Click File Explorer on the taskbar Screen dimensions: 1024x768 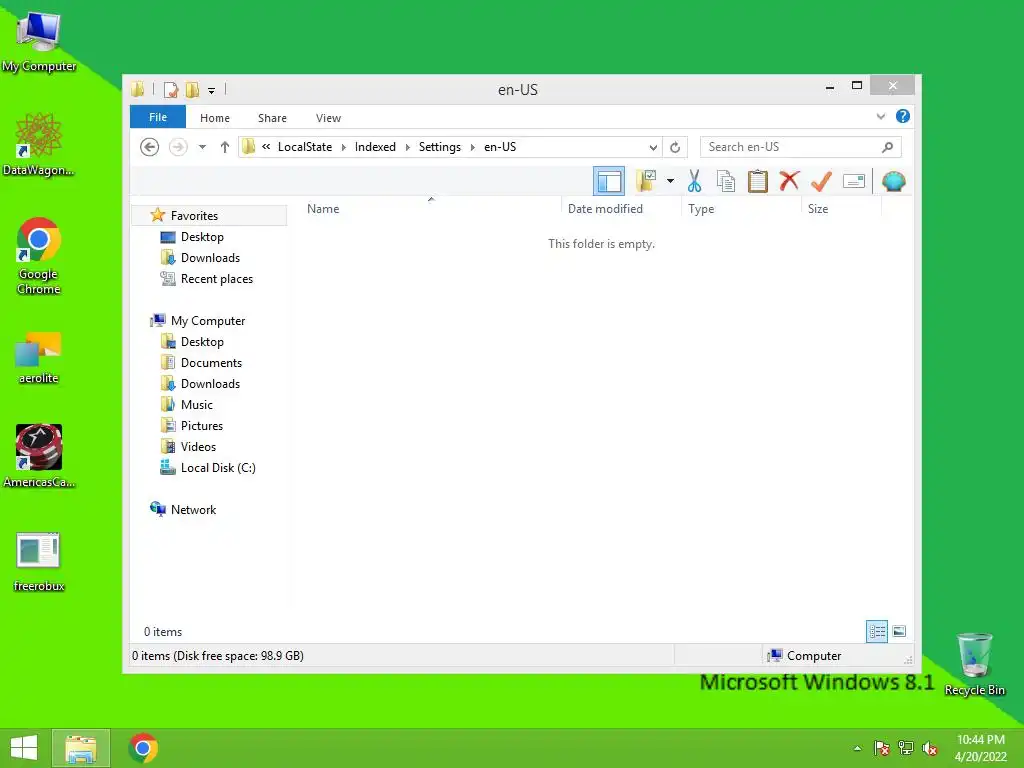81,748
